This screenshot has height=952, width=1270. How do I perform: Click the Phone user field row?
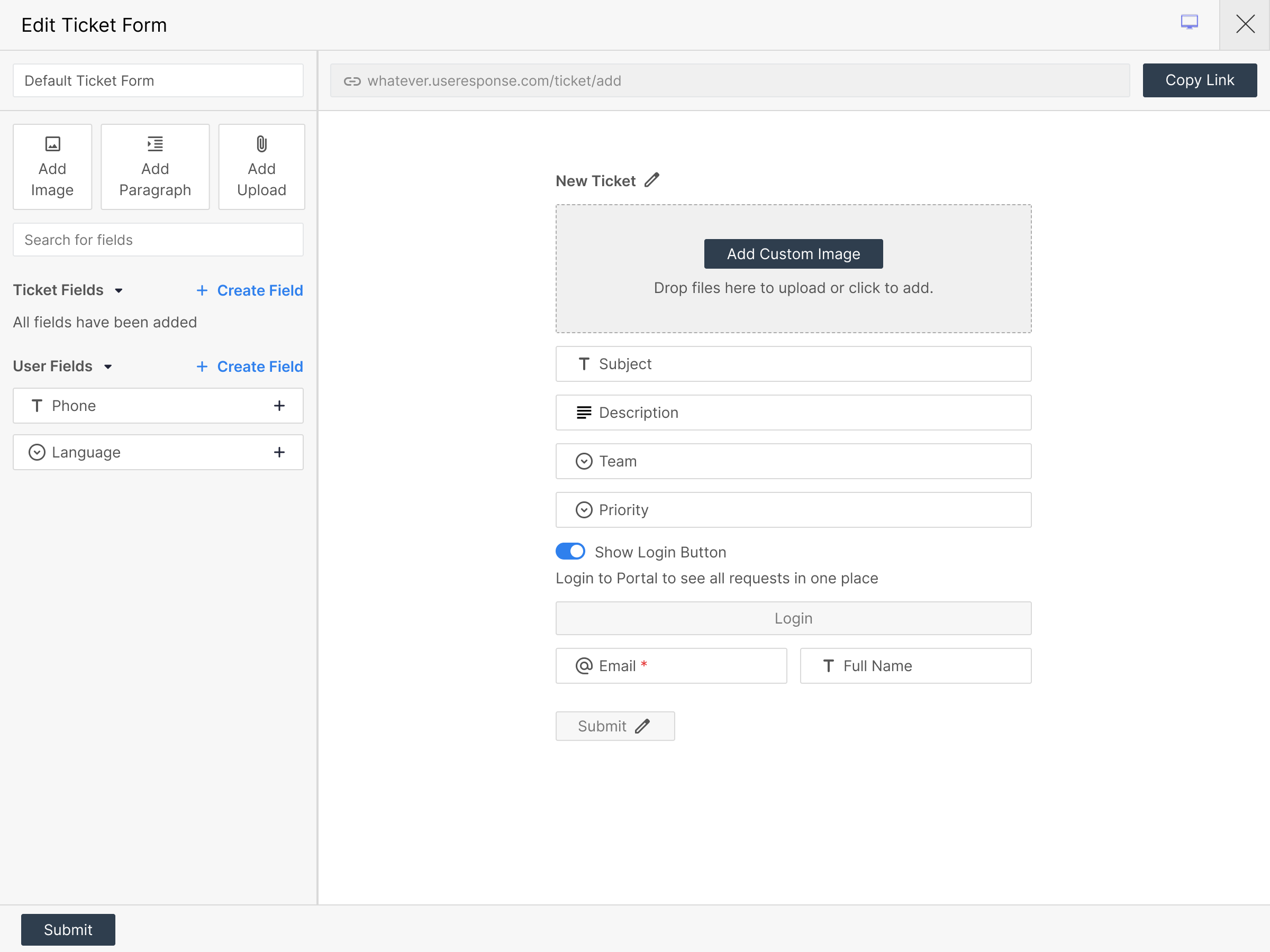pyautogui.click(x=158, y=406)
